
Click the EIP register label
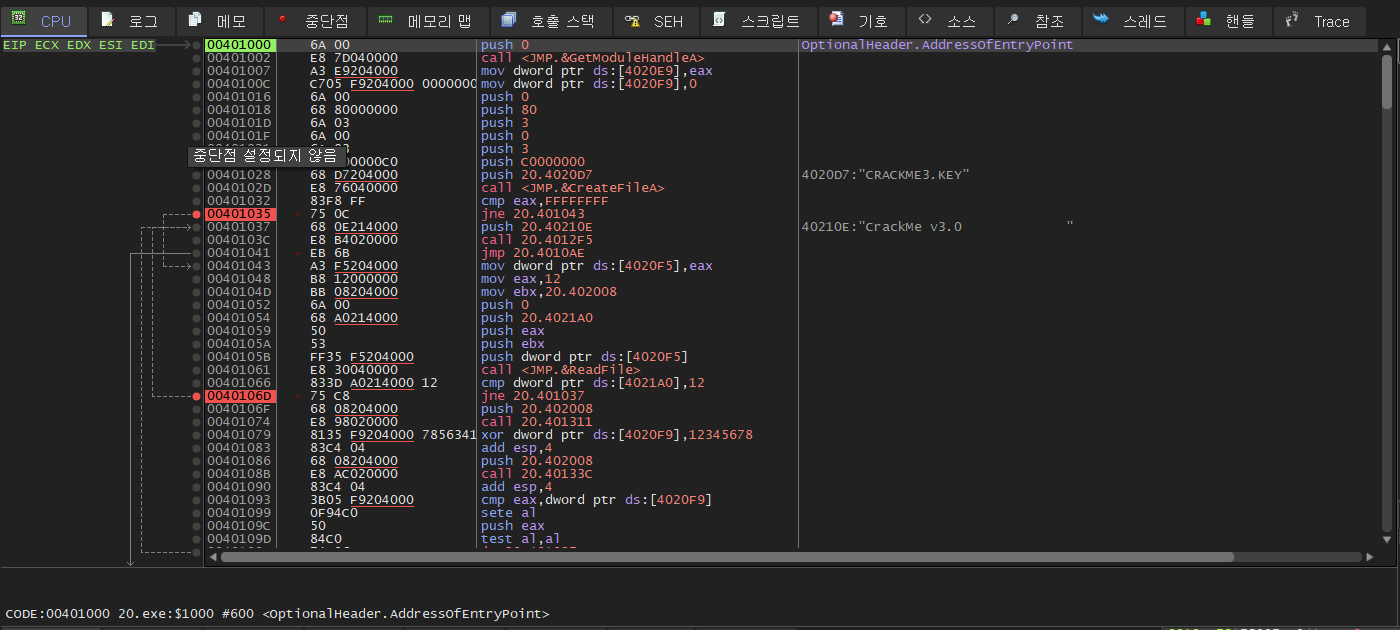point(14,44)
